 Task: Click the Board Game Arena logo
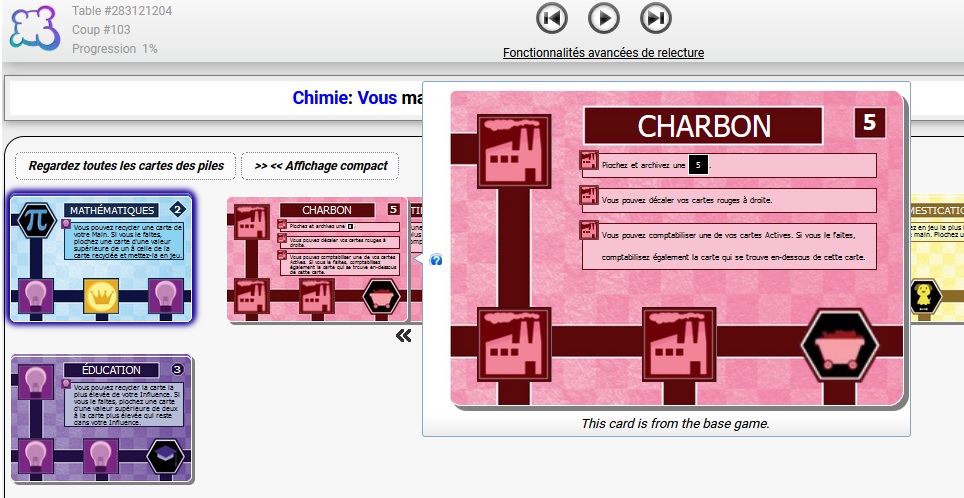[34, 28]
